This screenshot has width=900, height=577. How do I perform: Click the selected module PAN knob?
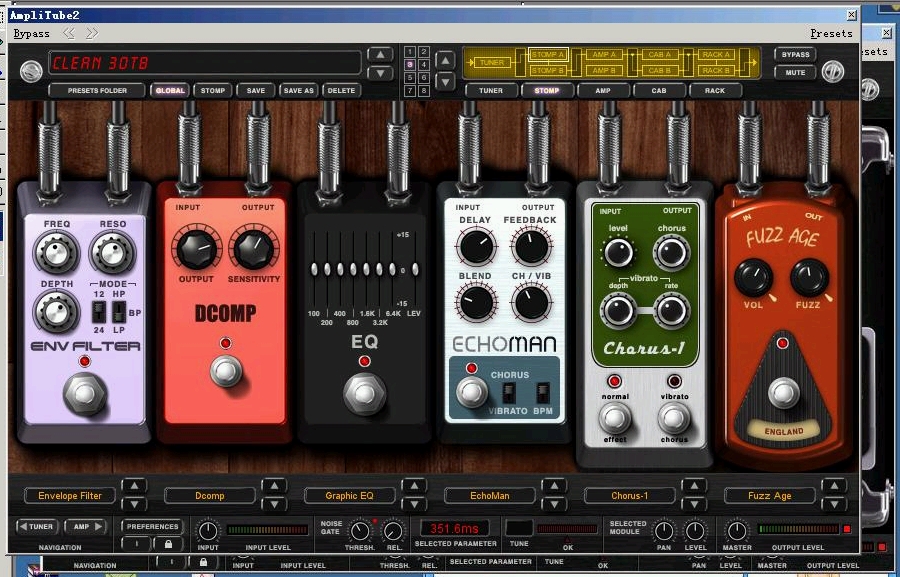[664, 531]
